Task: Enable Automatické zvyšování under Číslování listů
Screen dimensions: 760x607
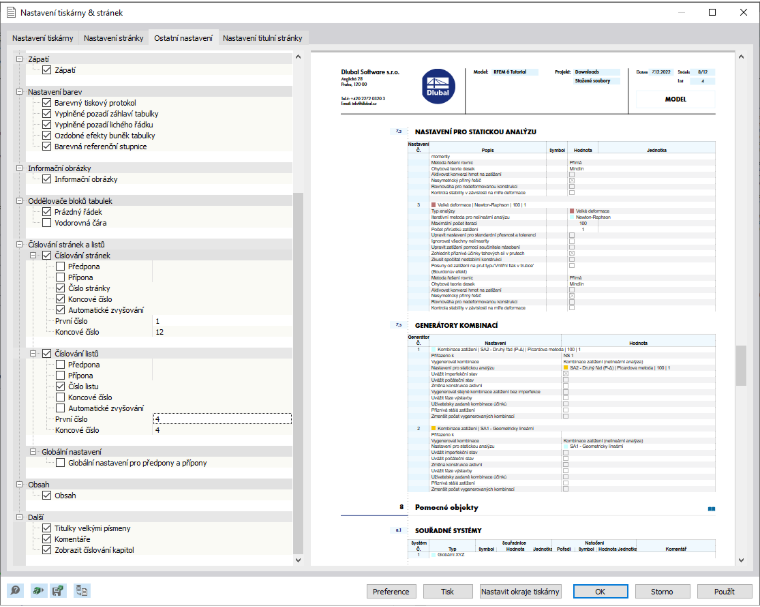Action: tap(61, 408)
